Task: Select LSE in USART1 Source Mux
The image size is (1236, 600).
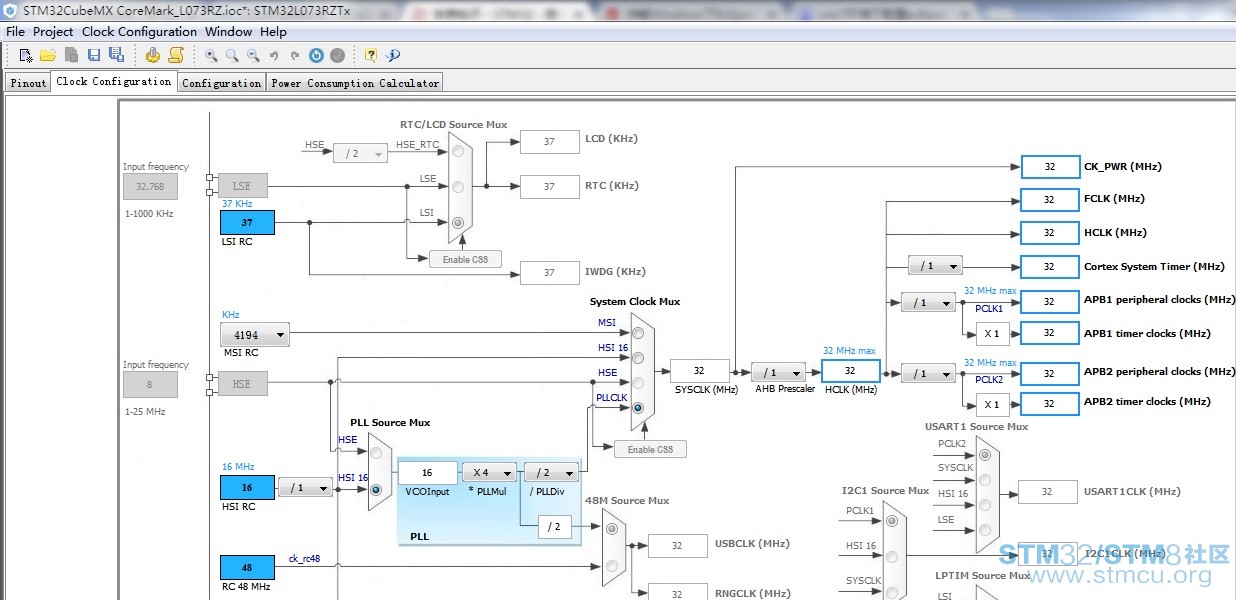Action: pos(984,531)
